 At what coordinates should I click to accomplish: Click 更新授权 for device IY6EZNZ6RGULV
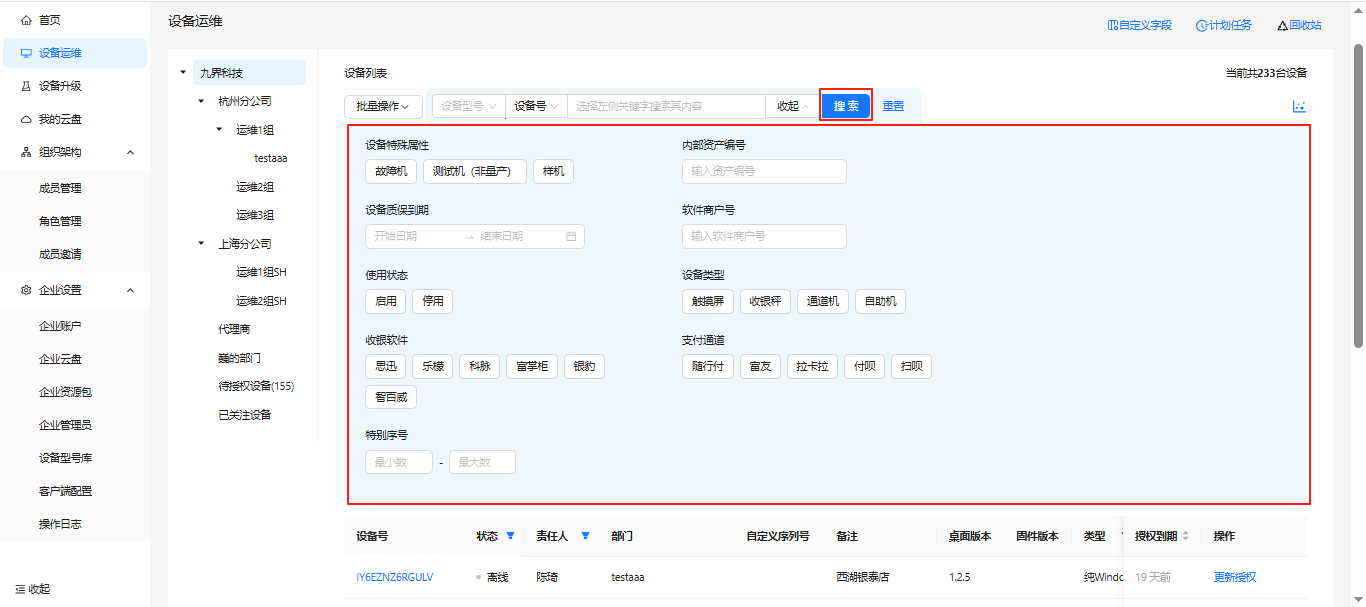coord(1235,577)
